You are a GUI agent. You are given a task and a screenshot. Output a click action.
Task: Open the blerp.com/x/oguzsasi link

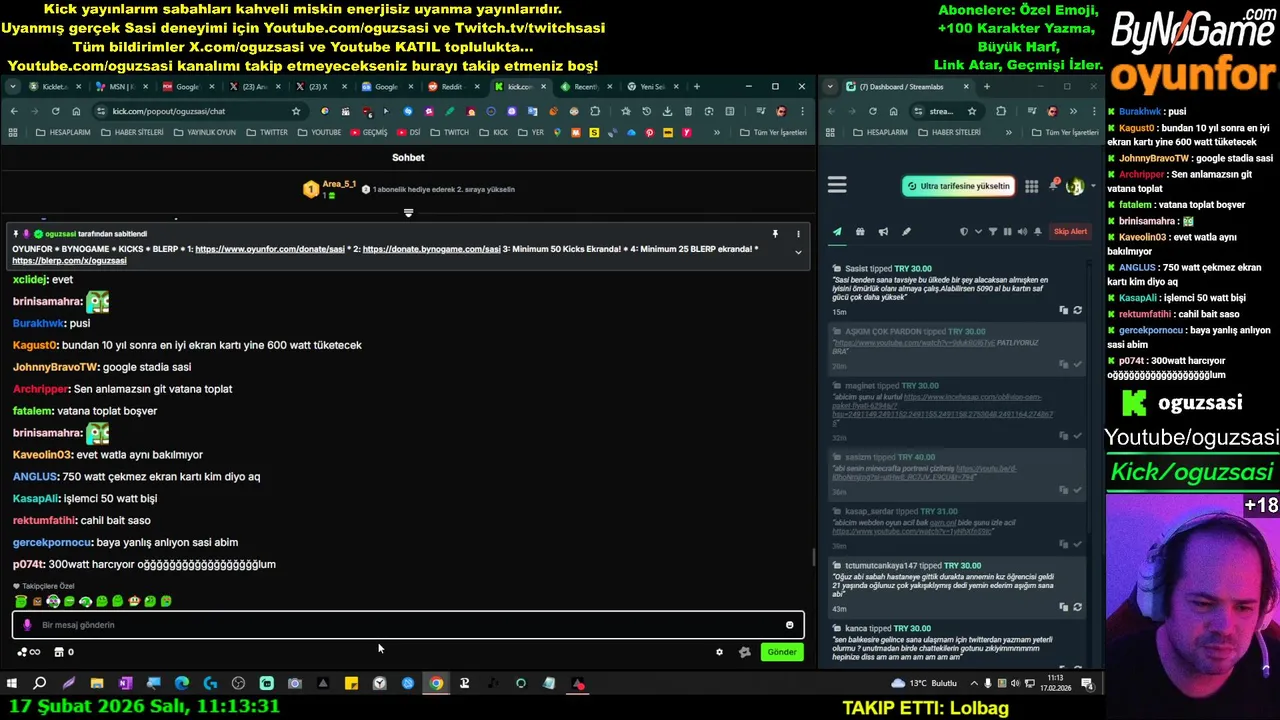click(69, 261)
